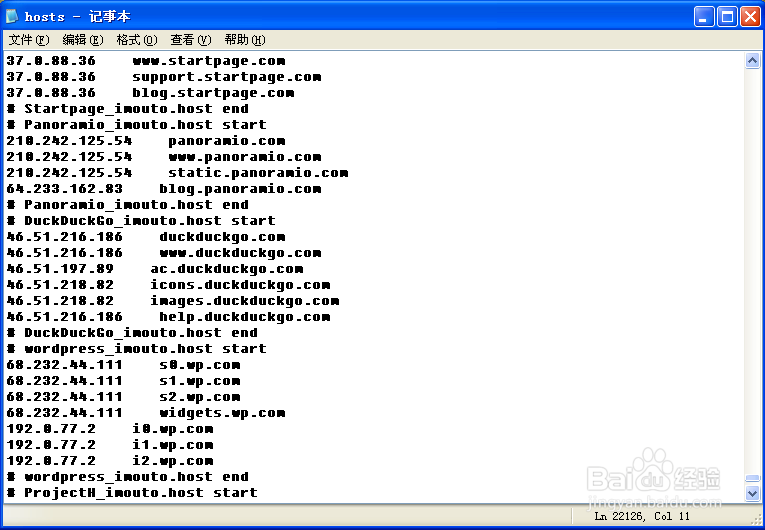Click the hostname ac.duckduckgo.com
The image size is (765, 530).
click(x=227, y=269)
